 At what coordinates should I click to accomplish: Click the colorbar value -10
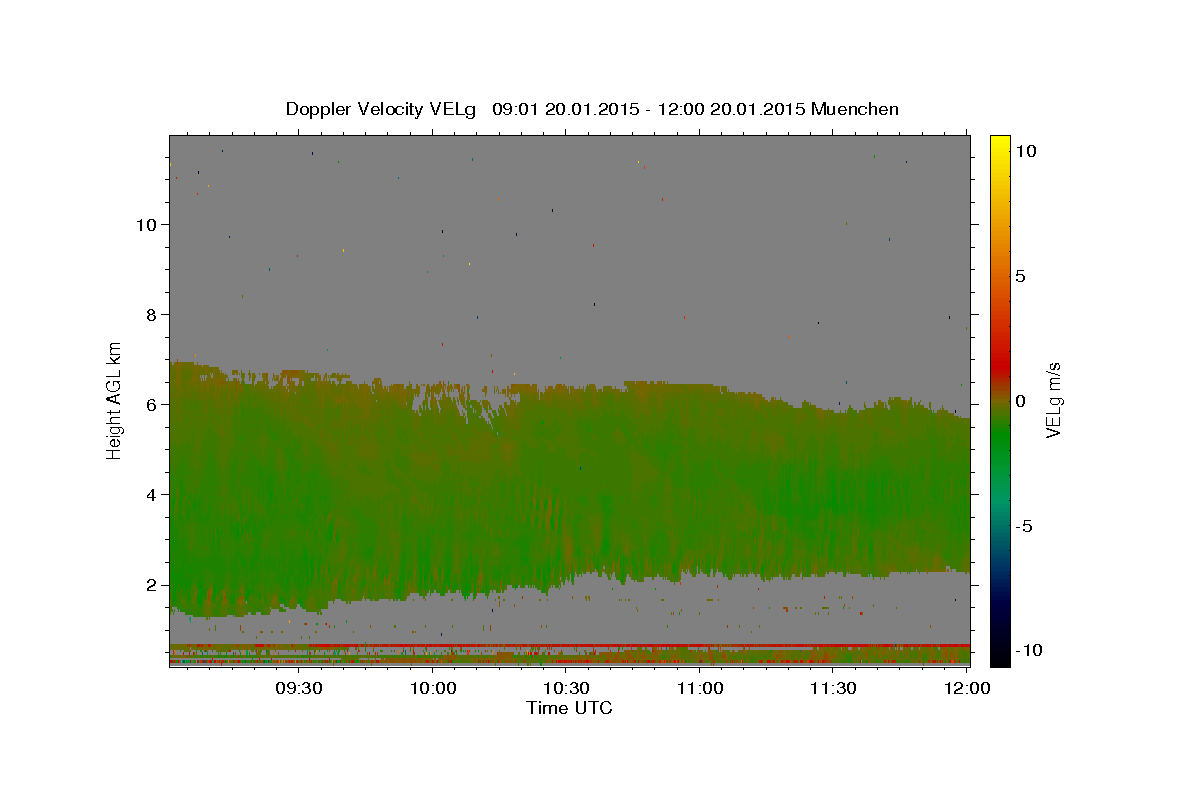tap(1027, 651)
